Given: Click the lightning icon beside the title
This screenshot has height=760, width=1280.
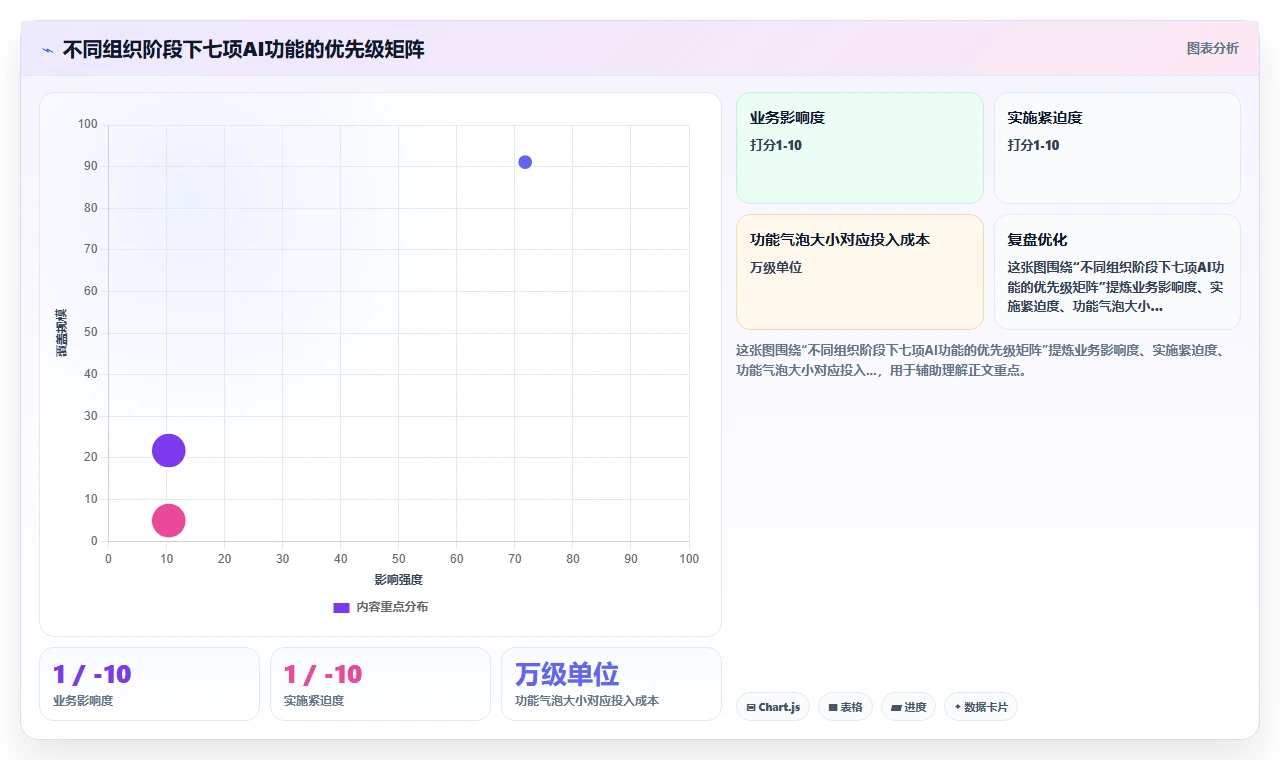Looking at the screenshot, I should pyautogui.click(x=47, y=50).
